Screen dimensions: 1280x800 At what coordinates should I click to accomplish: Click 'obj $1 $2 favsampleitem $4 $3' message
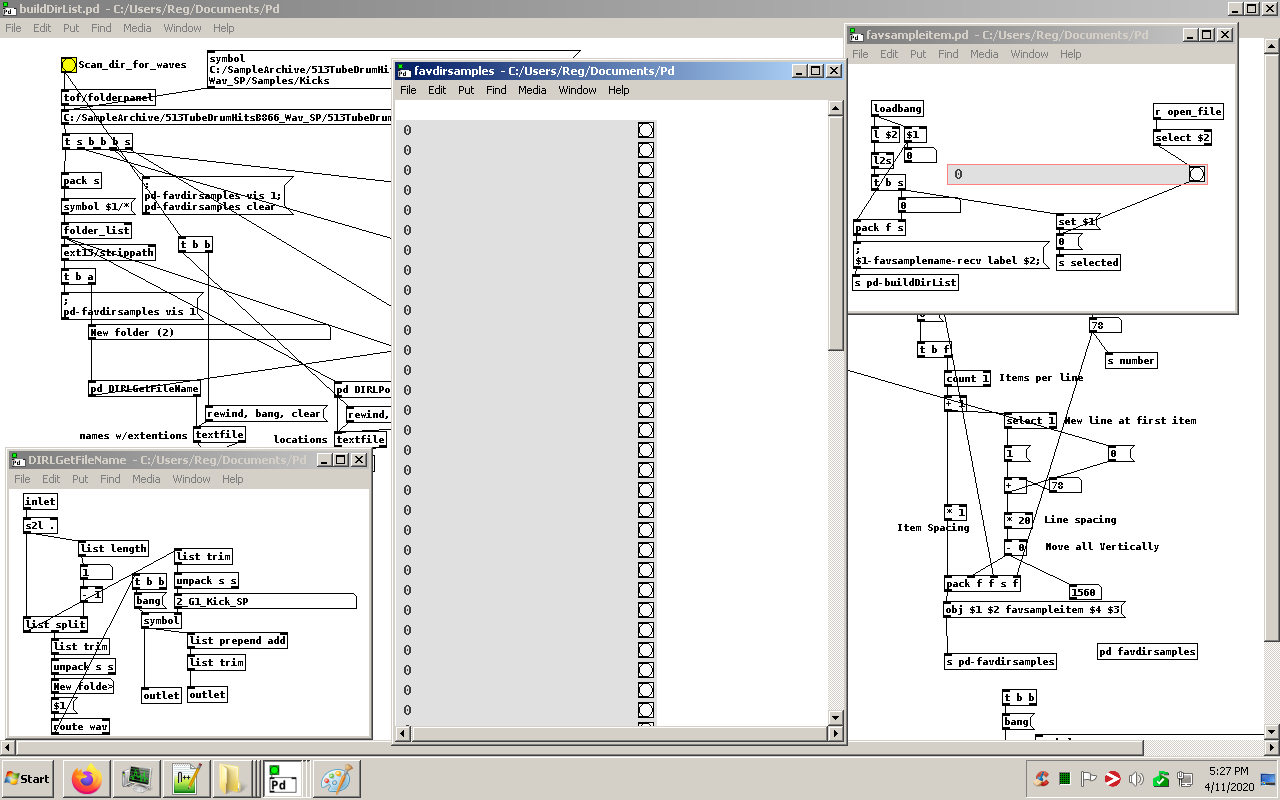coord(1035,609)
